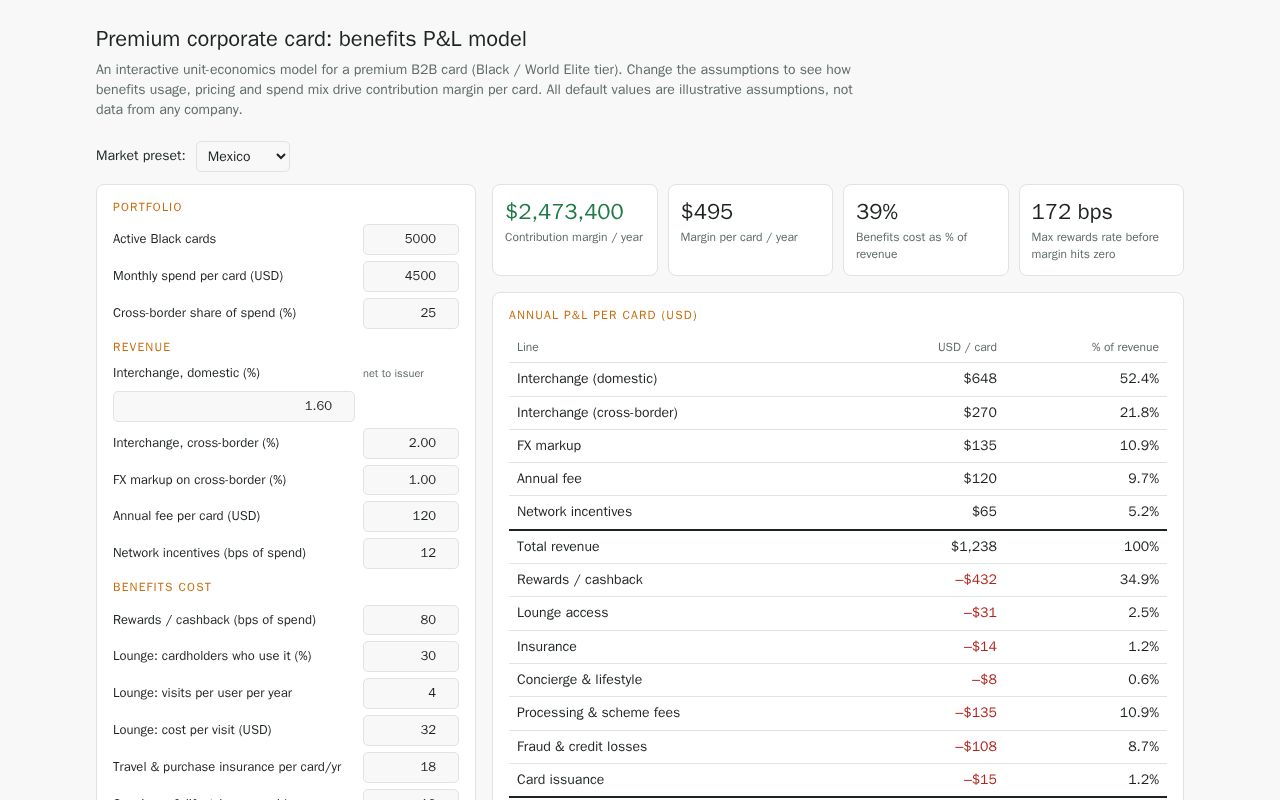Select the Interchange (domestic) row label
1280x800 pixels.
tap(587, 379)
